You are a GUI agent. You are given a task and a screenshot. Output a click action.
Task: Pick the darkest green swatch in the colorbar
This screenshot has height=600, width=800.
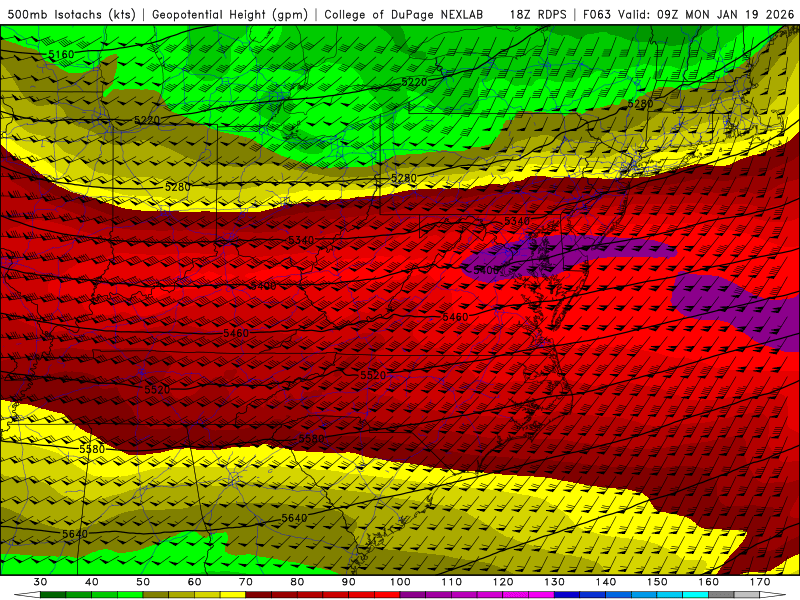[53, 595]
